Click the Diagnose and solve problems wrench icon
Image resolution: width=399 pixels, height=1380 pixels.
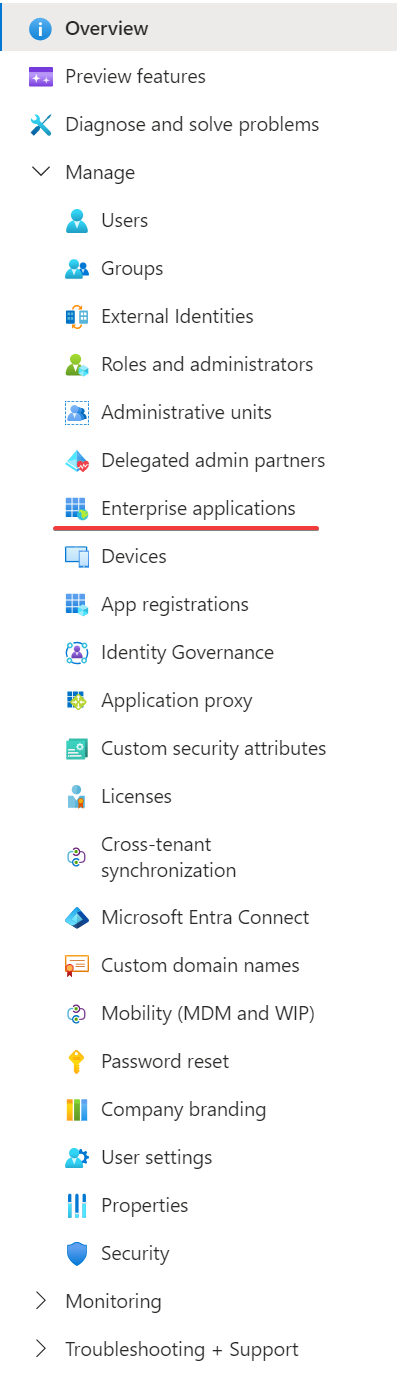(41, 125)
